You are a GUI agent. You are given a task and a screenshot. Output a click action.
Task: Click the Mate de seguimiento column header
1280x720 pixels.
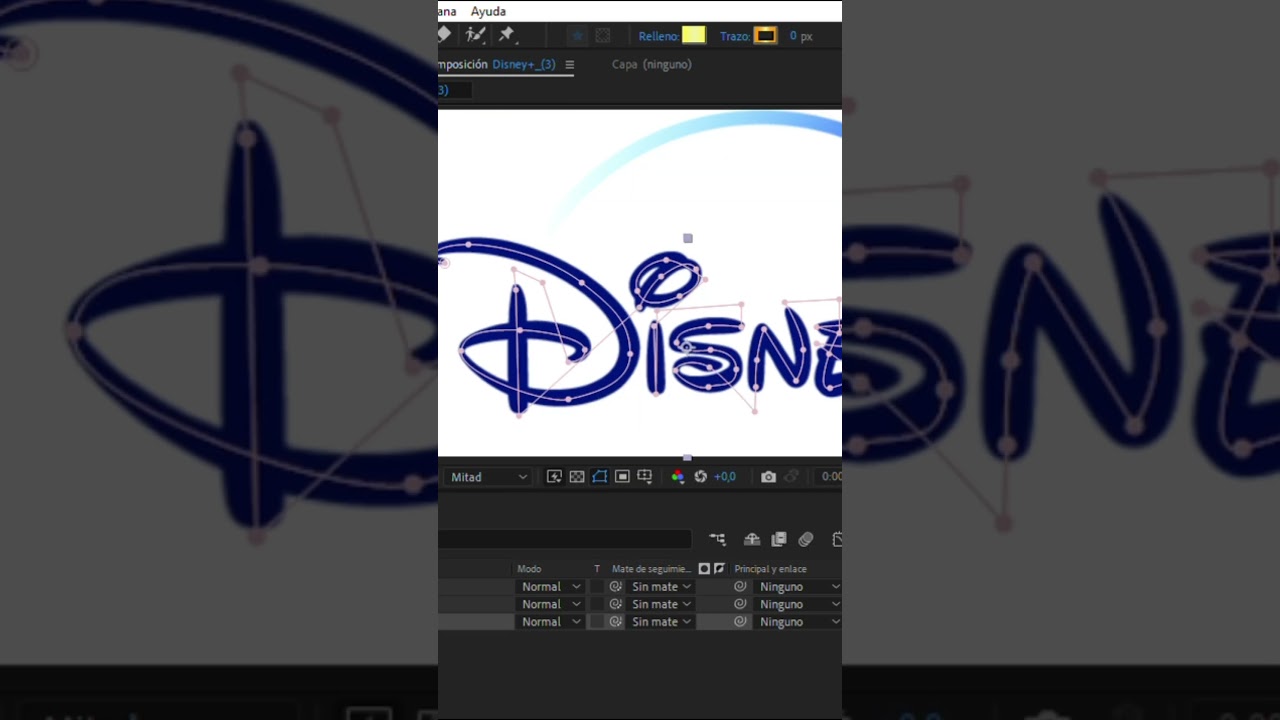[651, 569]
